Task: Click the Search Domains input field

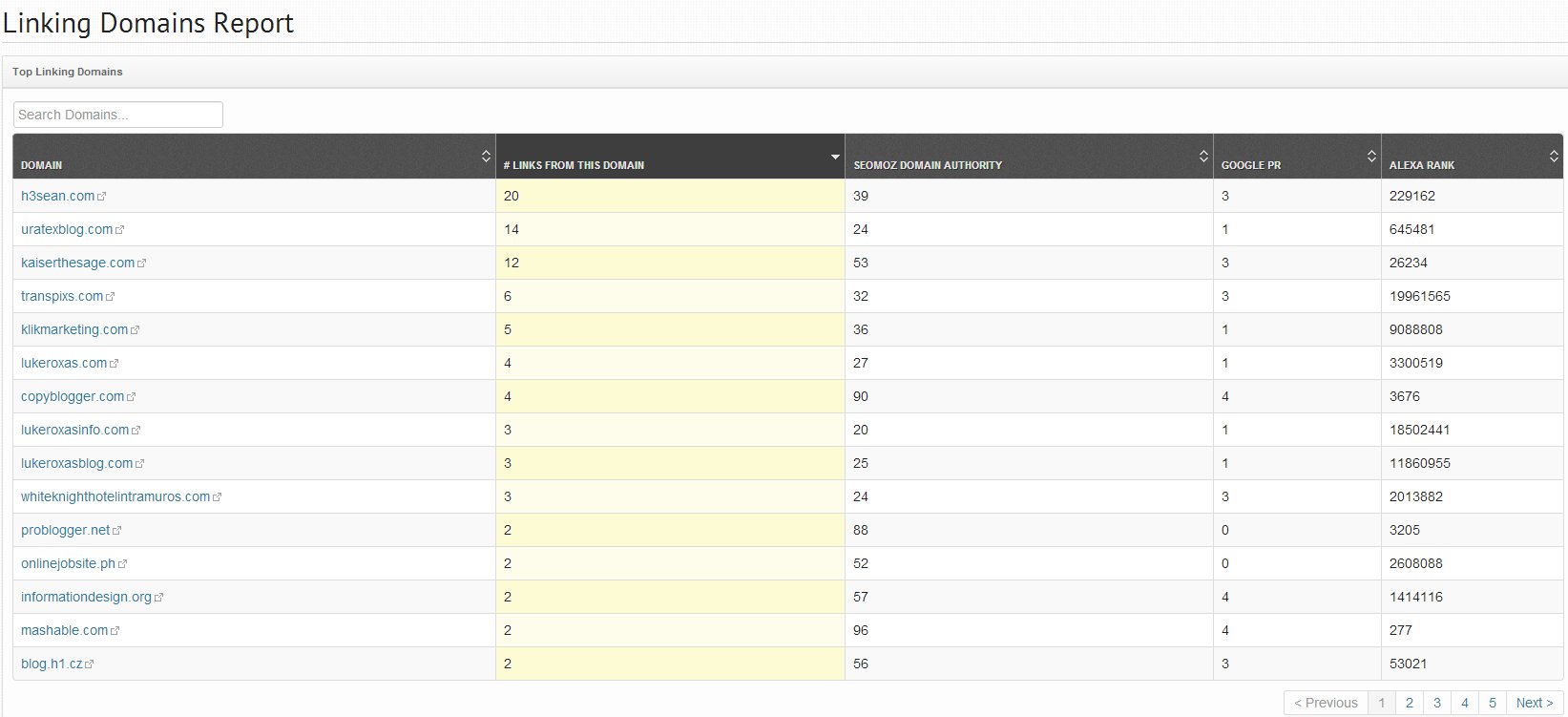Action: click(x=118, y=115)
